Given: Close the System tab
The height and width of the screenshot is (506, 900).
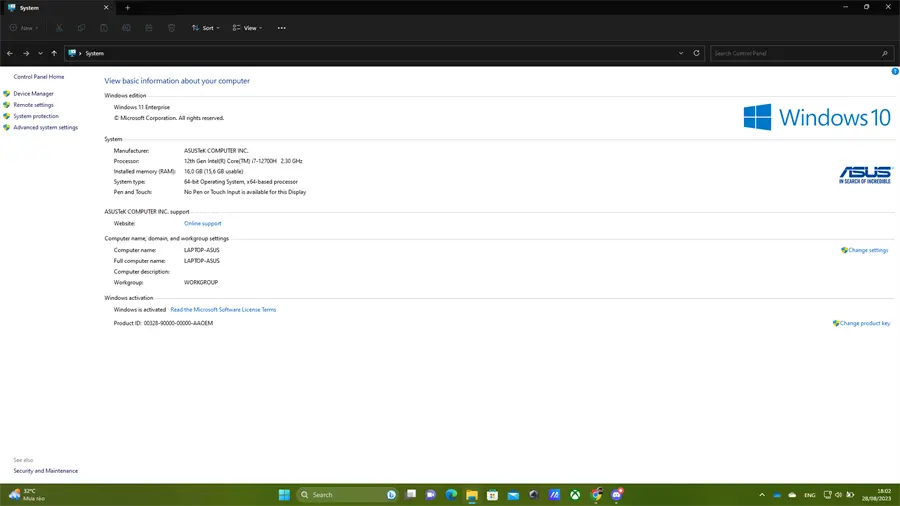Looking at the screenshot, I should click(106, 7).
